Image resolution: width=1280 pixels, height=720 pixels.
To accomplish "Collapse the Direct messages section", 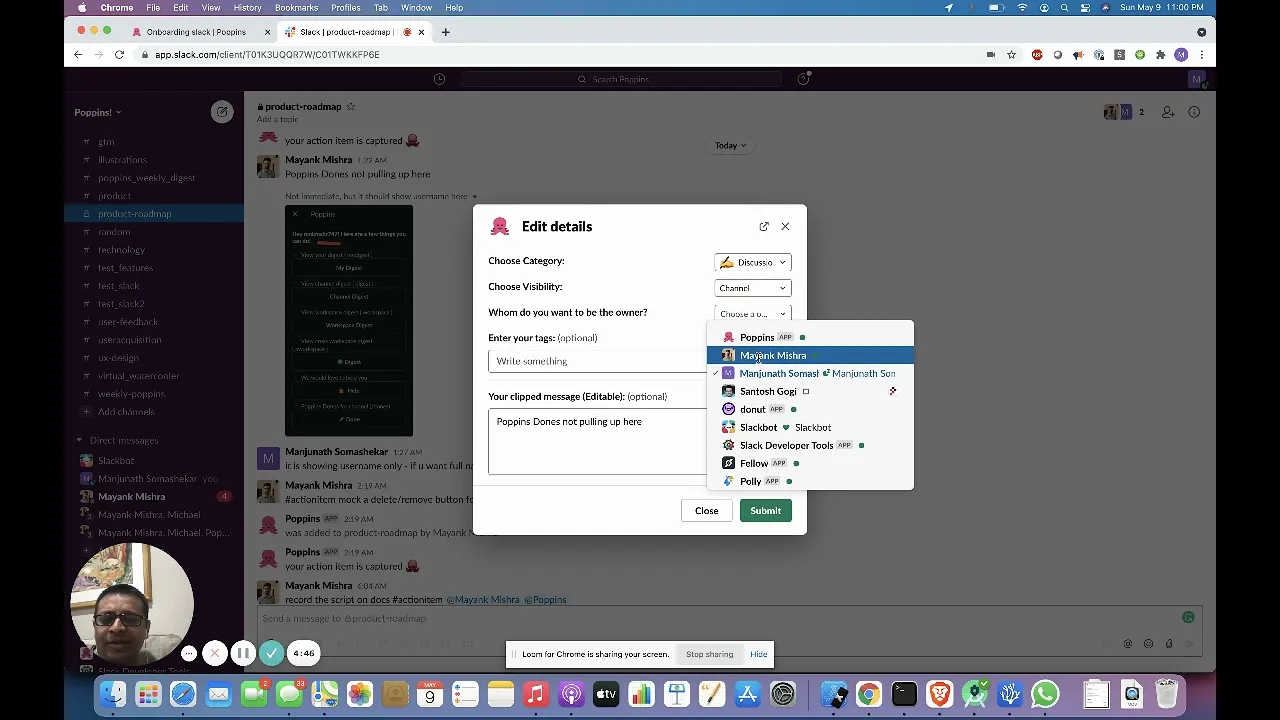I will coord(80,440).
